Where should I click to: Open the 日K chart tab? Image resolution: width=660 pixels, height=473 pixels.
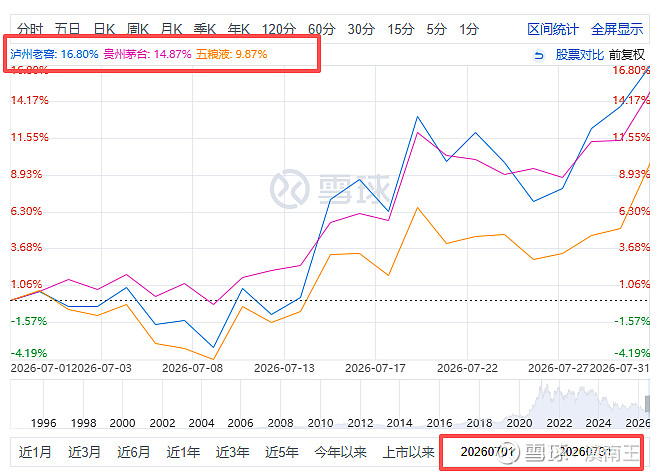(104, 29)
